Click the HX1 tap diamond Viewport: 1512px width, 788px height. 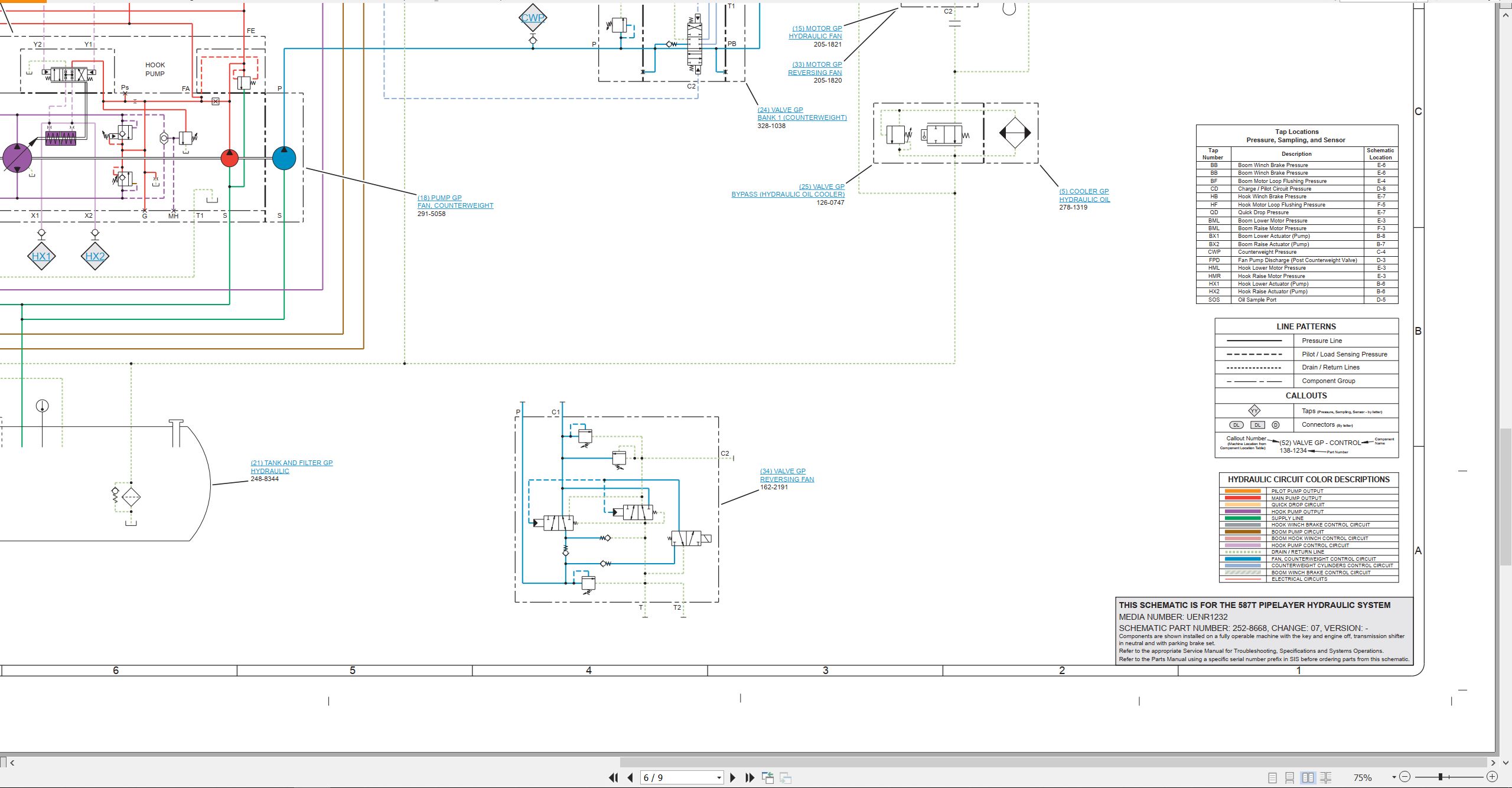click(41, 256)
